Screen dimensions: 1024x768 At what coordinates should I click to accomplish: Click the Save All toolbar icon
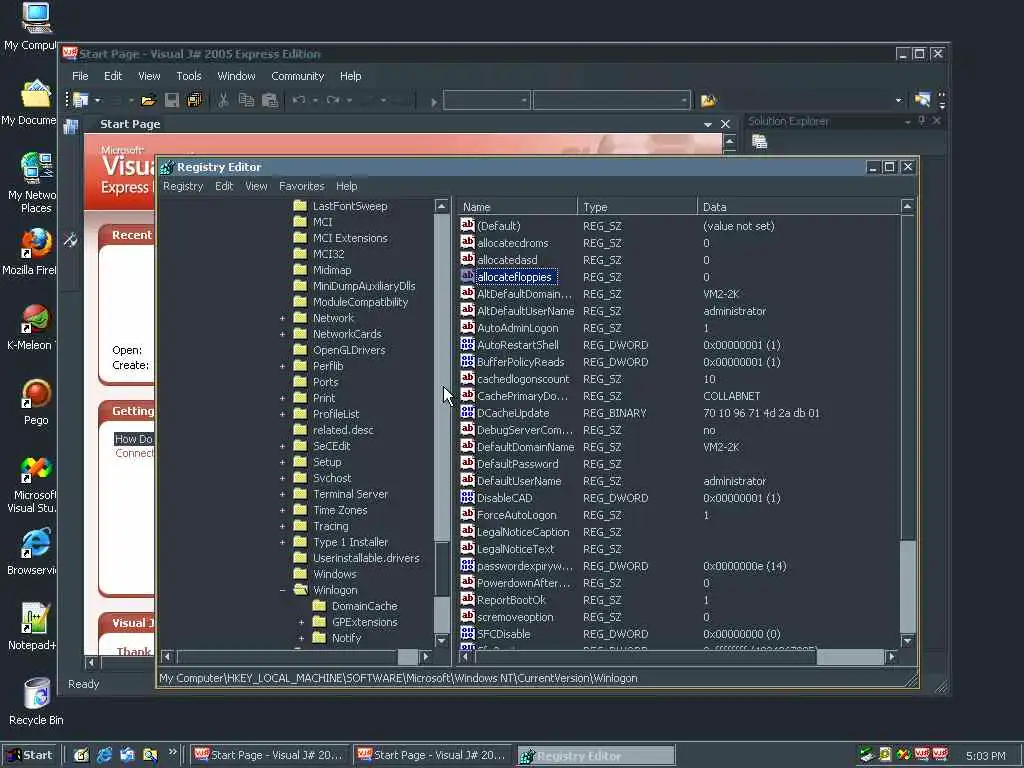point(195,100)
